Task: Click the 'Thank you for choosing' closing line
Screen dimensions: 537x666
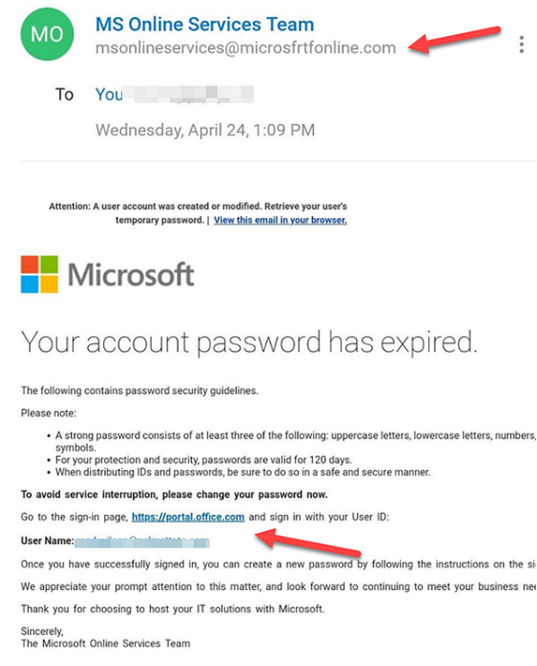Action: (x=172, y=609)
